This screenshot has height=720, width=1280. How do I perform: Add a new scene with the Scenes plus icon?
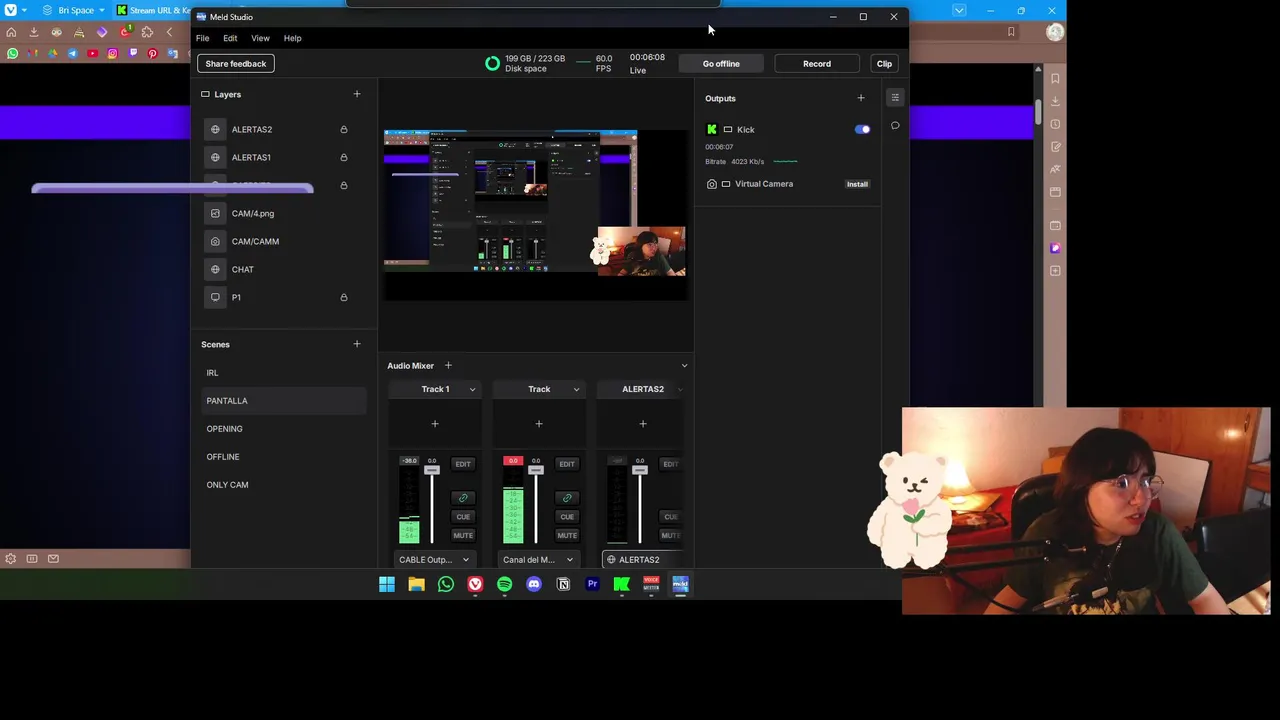(x=356, y=344)
